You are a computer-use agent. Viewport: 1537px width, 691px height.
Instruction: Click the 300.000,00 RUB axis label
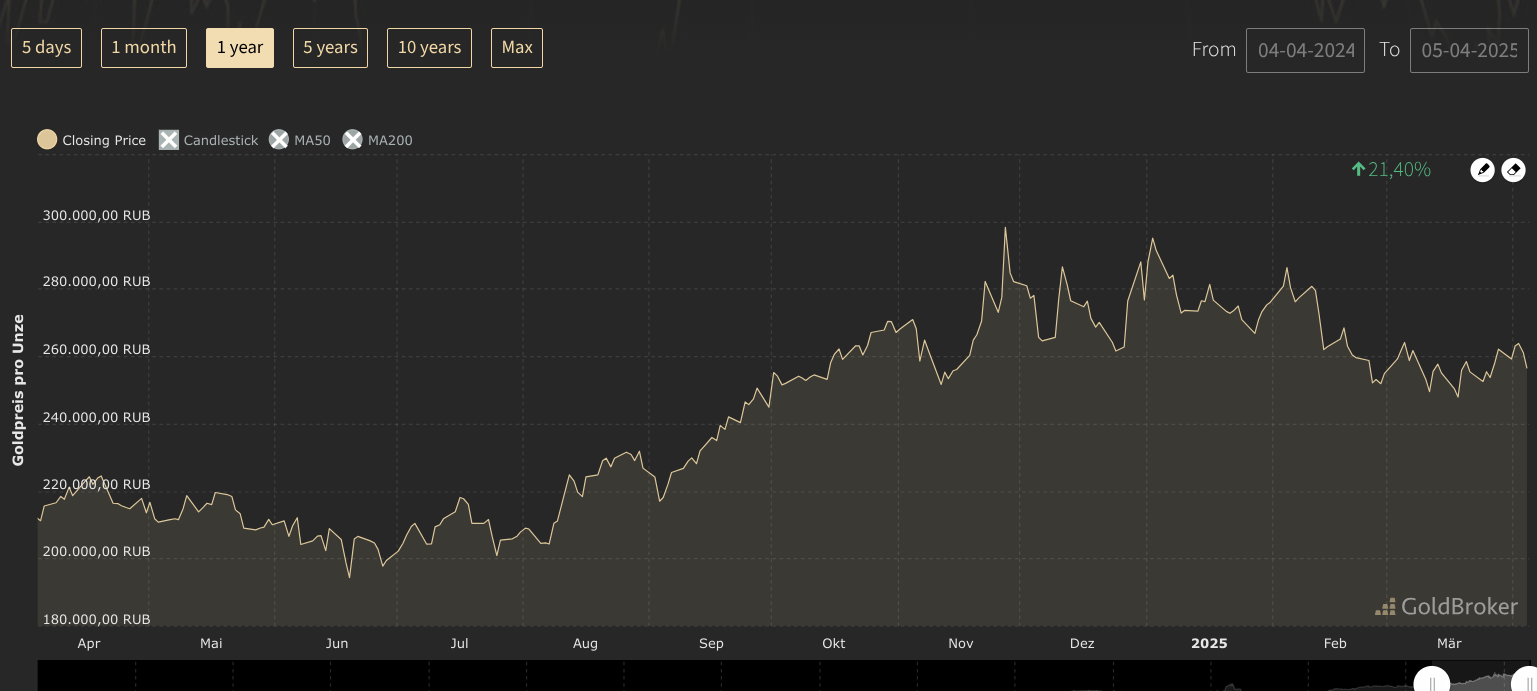pyautogui.click(x=96, y=215)
